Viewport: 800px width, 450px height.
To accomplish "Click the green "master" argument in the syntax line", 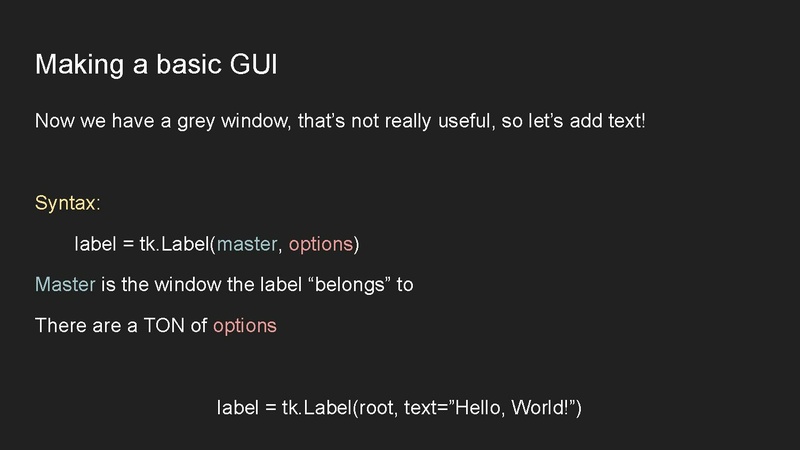I will 248,244.
